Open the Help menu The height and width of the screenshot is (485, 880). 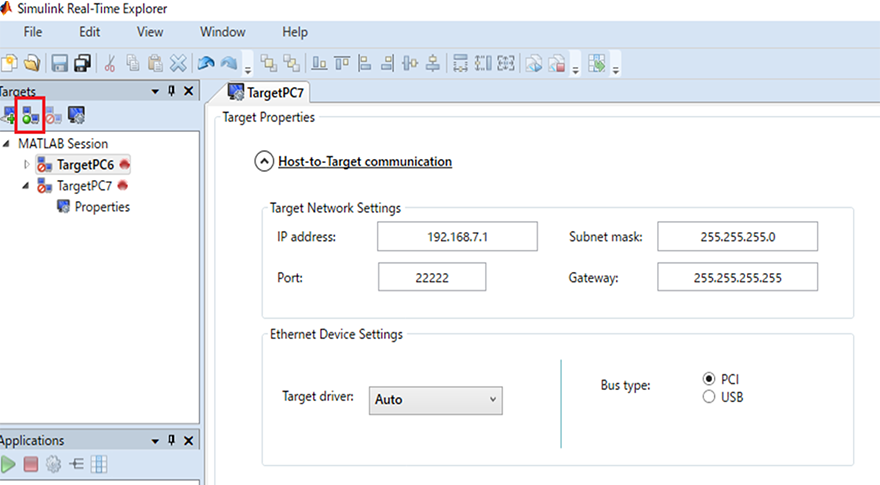(x=295, y=32)
